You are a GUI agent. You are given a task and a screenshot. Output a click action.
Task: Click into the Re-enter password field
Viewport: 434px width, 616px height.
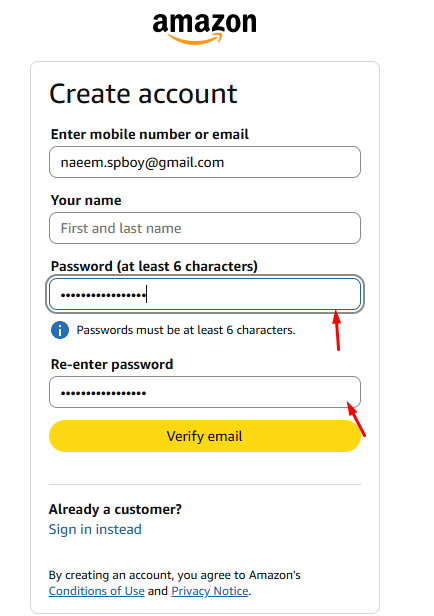pyautogui.click(x=205, y=392)
